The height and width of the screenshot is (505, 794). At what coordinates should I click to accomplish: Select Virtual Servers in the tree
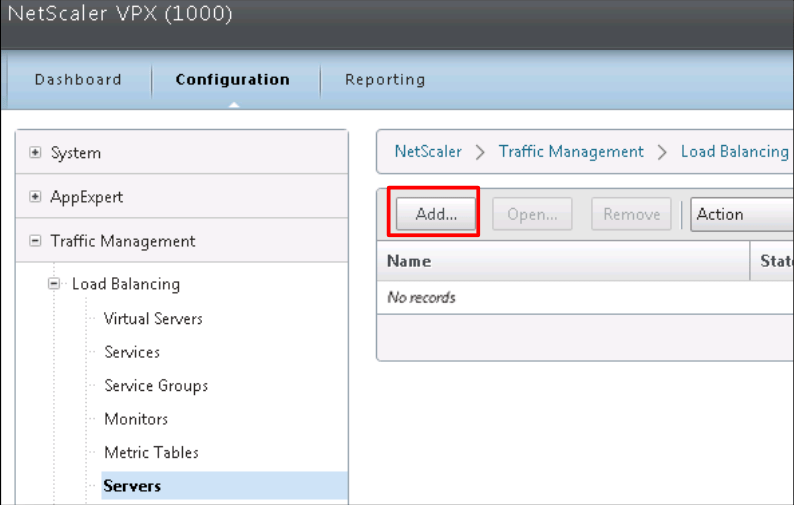click(153, 319)
